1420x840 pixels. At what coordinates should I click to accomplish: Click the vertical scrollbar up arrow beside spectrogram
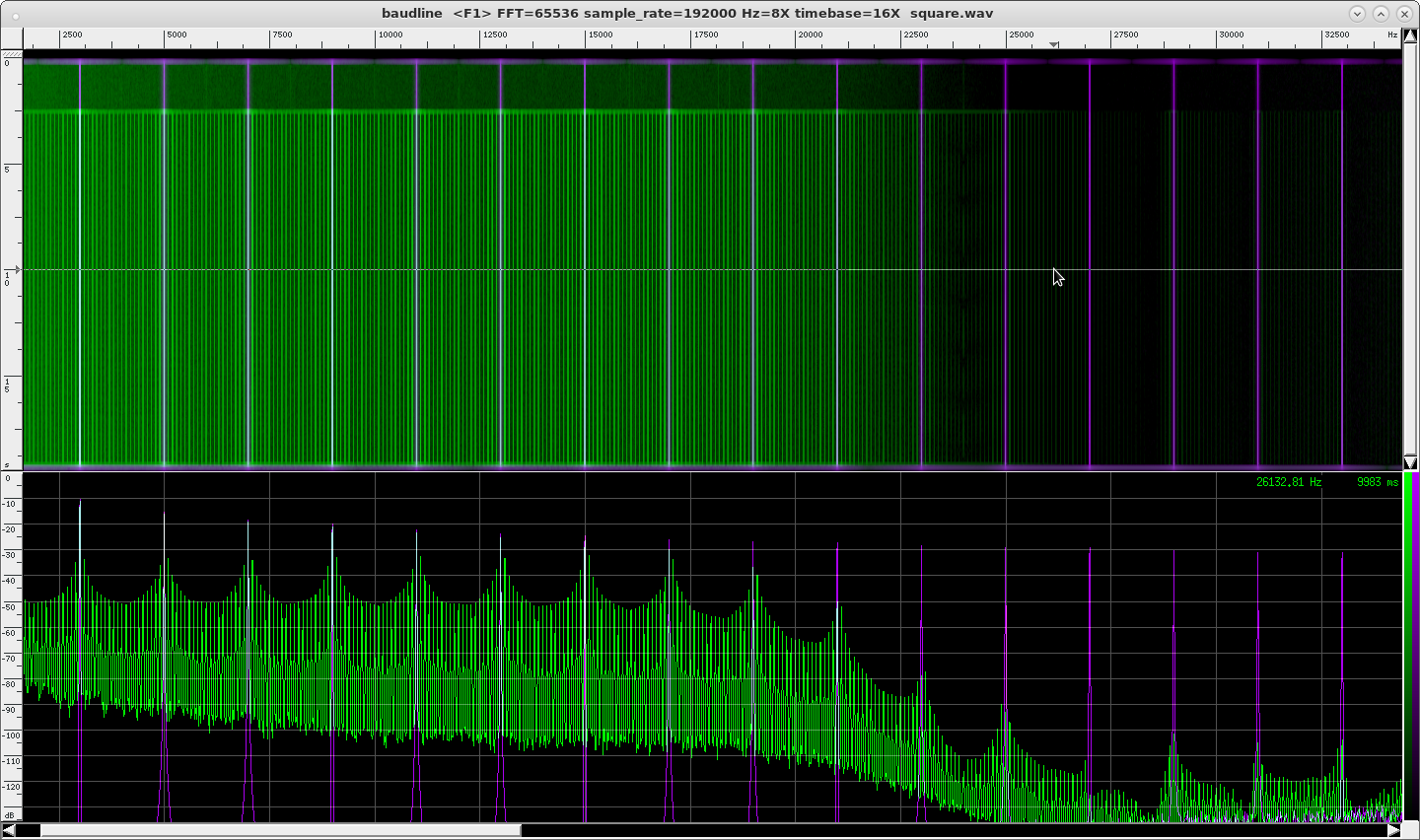[x=1410, y=35]
